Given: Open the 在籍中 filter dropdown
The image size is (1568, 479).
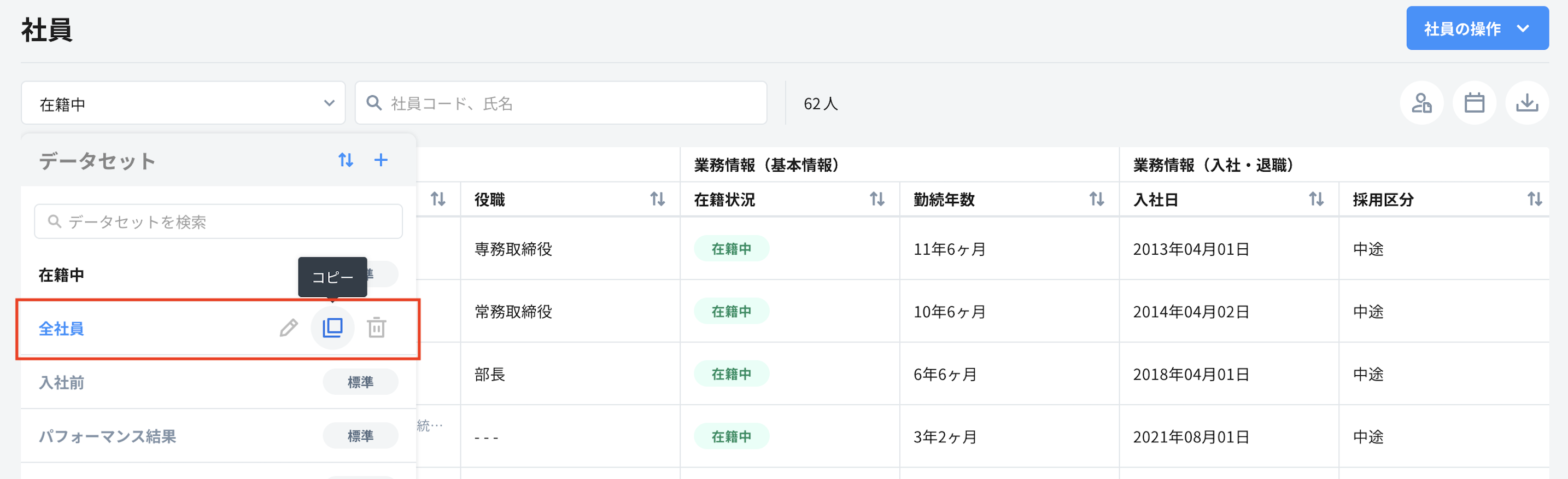Looking at the screenshot, I should [x=183, y=103].
